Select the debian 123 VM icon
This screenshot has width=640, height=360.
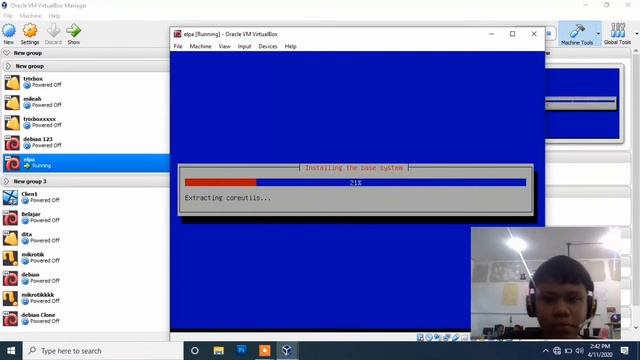pyautogui.click(x=12, y=143)
